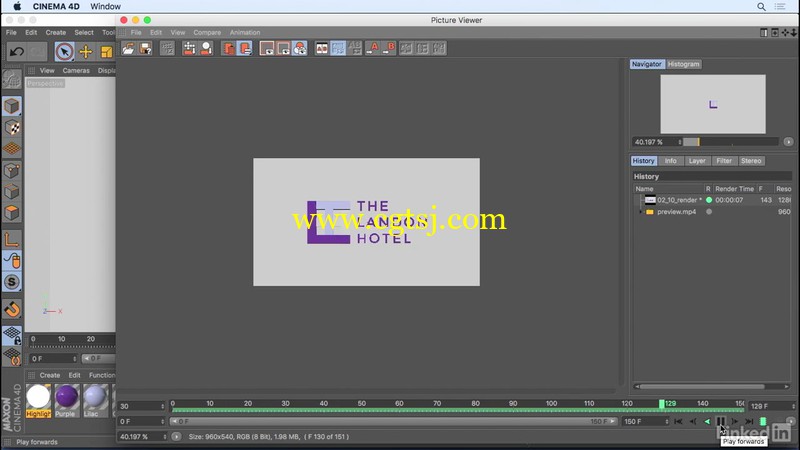Screen dimensions: 800x450
Task: Open the Info tab
Action: tap(670, 161)
